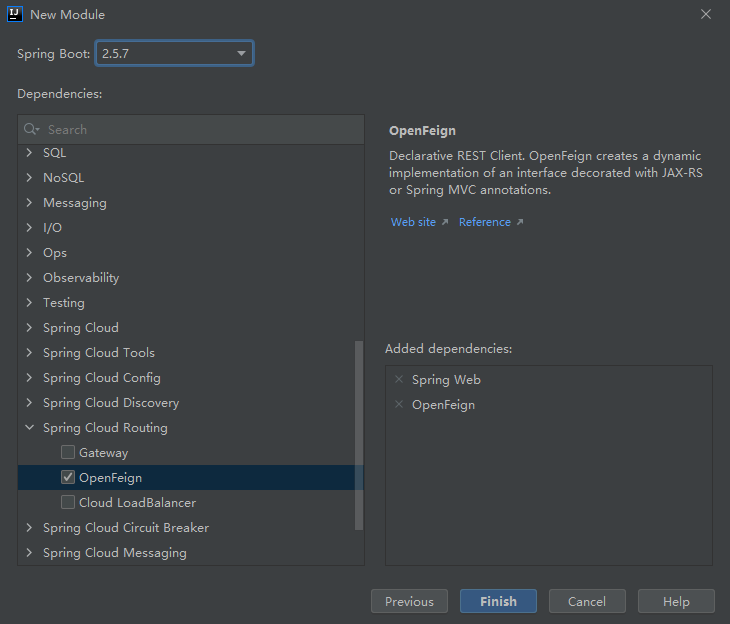Expand Spring Cloud Circuit Breaker category
The image size is (730, 624).
click(29, 528)
